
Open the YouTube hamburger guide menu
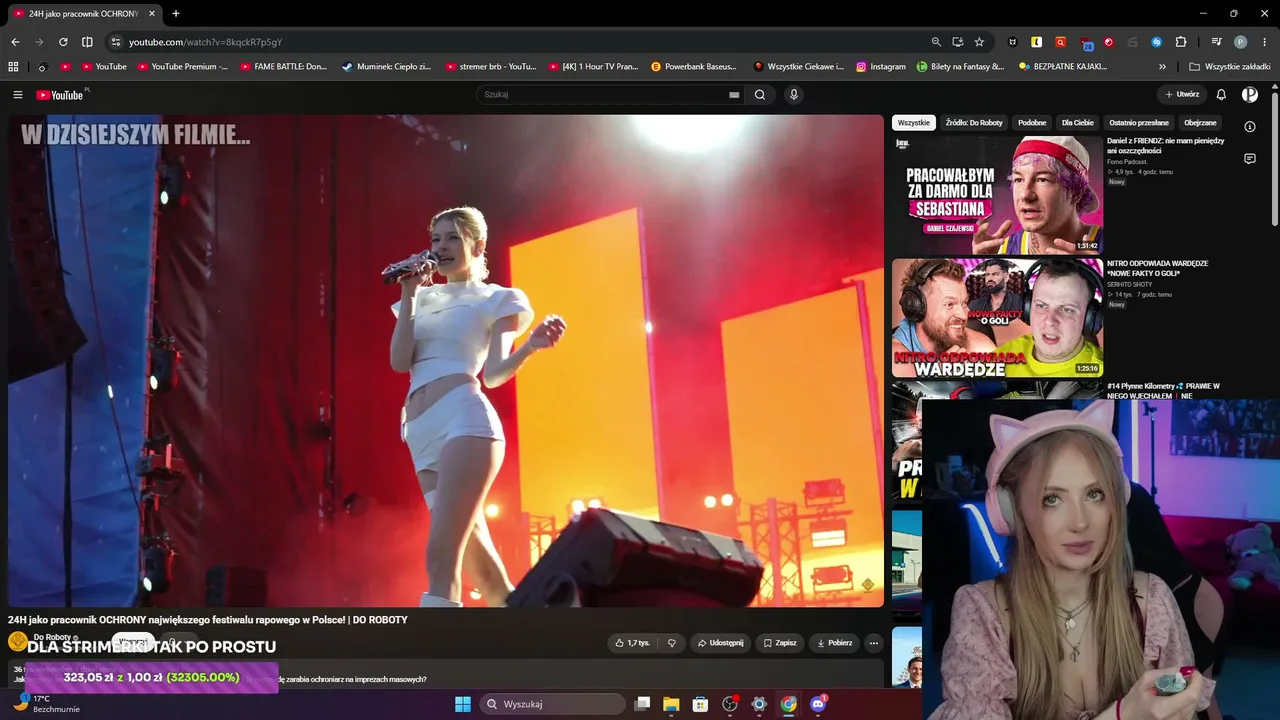click(18, 95)
